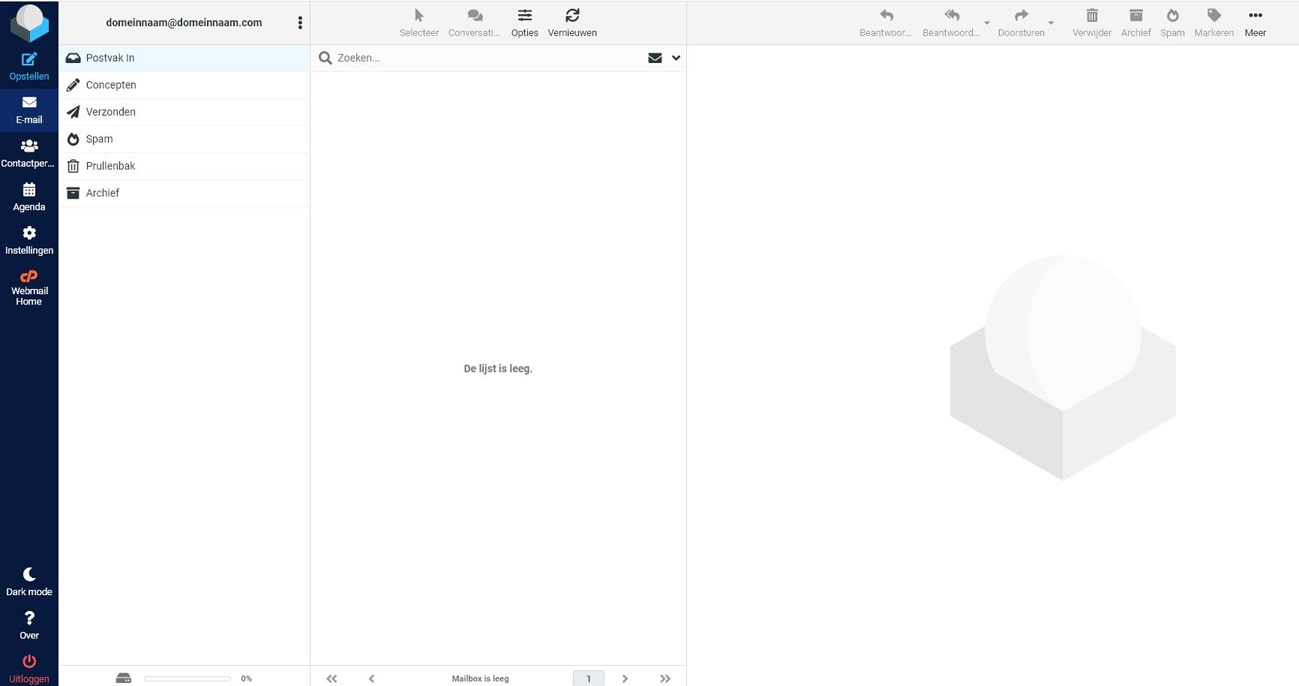Screen dimensions: 1299x686
Task: Open the Archief folder in list
Action: coord(184,193)
